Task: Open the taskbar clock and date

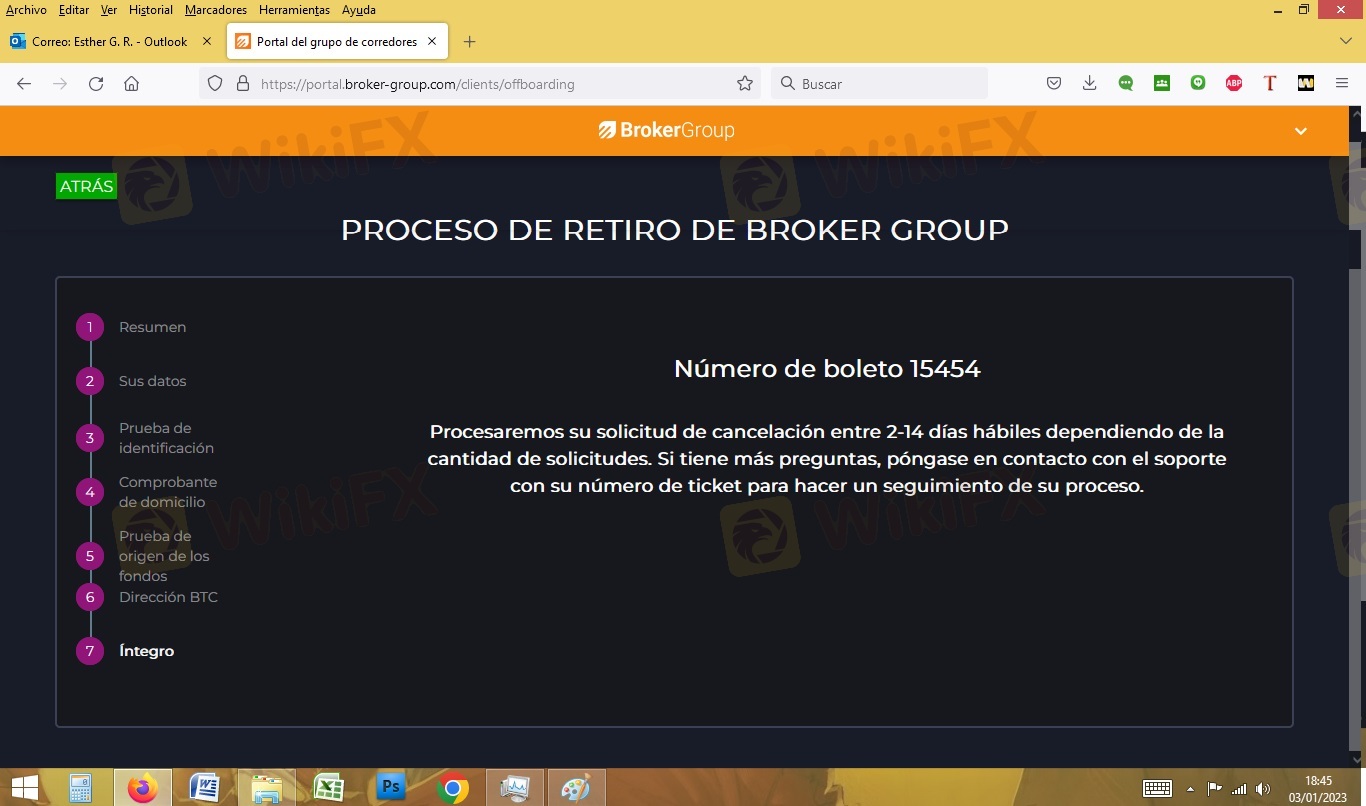Action: click(1318, 788)
